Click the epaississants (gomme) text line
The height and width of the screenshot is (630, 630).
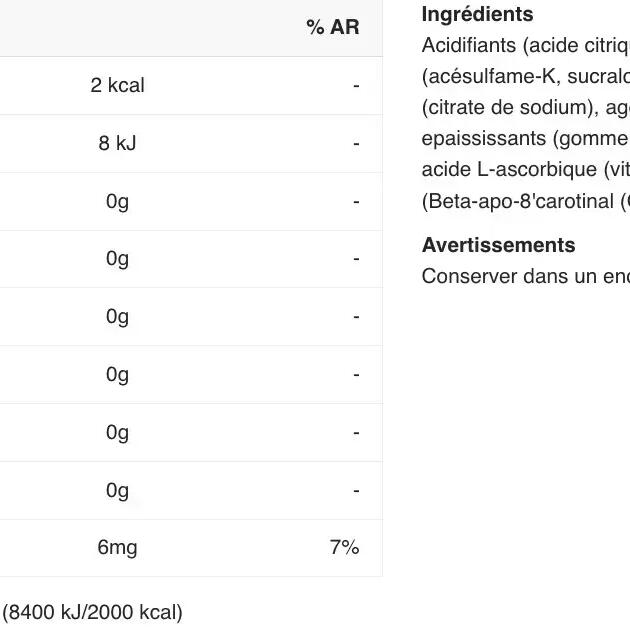click(x=525, y=139)
